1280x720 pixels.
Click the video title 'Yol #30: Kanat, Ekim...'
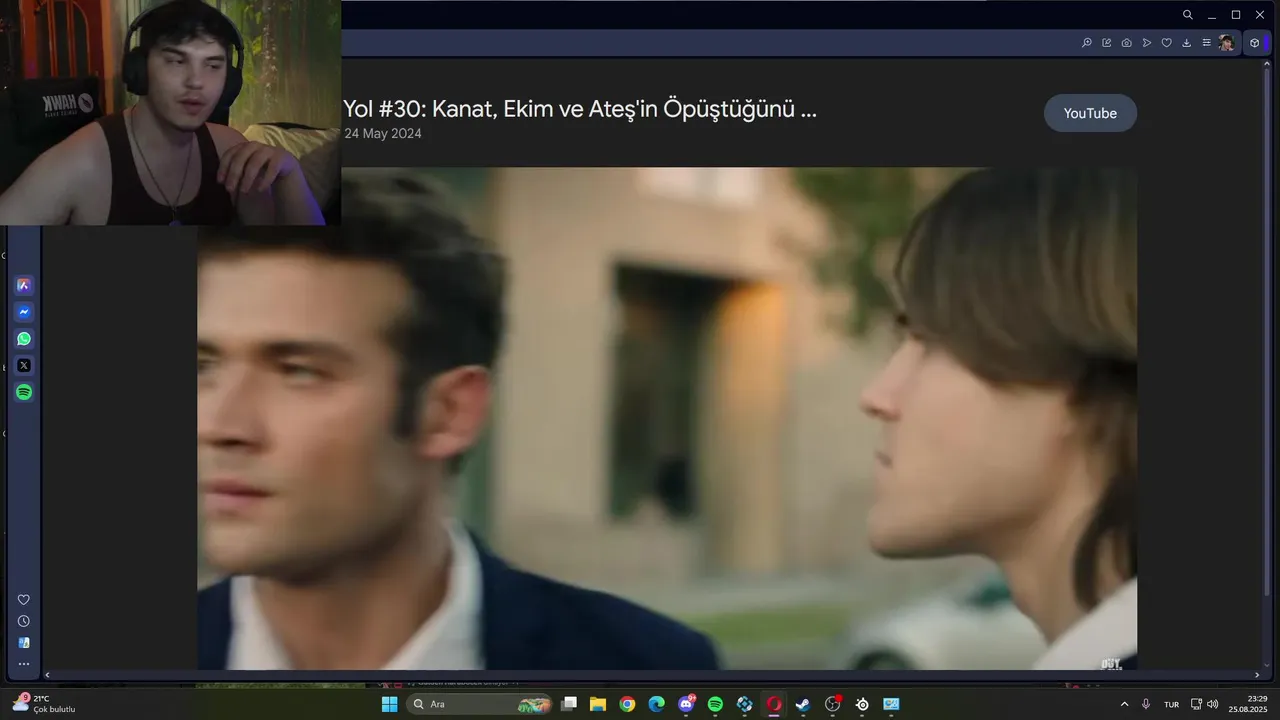580,109
